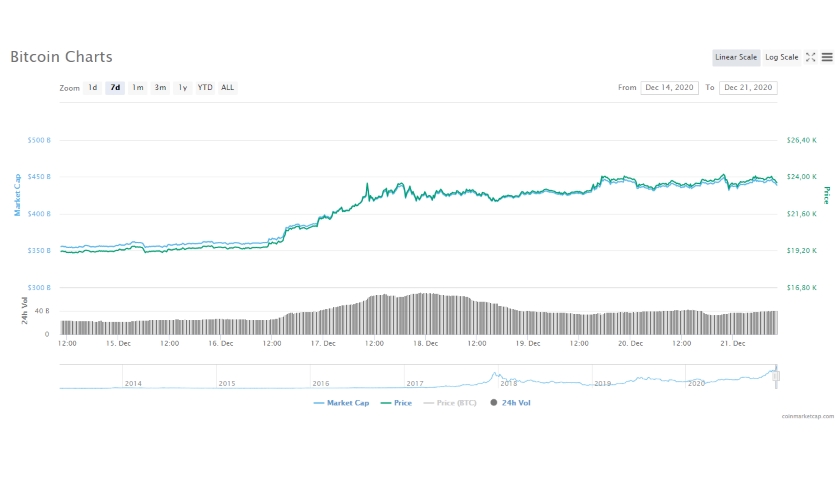
Task: Click the 21. Dec date axis label
Action: point(733,343)
